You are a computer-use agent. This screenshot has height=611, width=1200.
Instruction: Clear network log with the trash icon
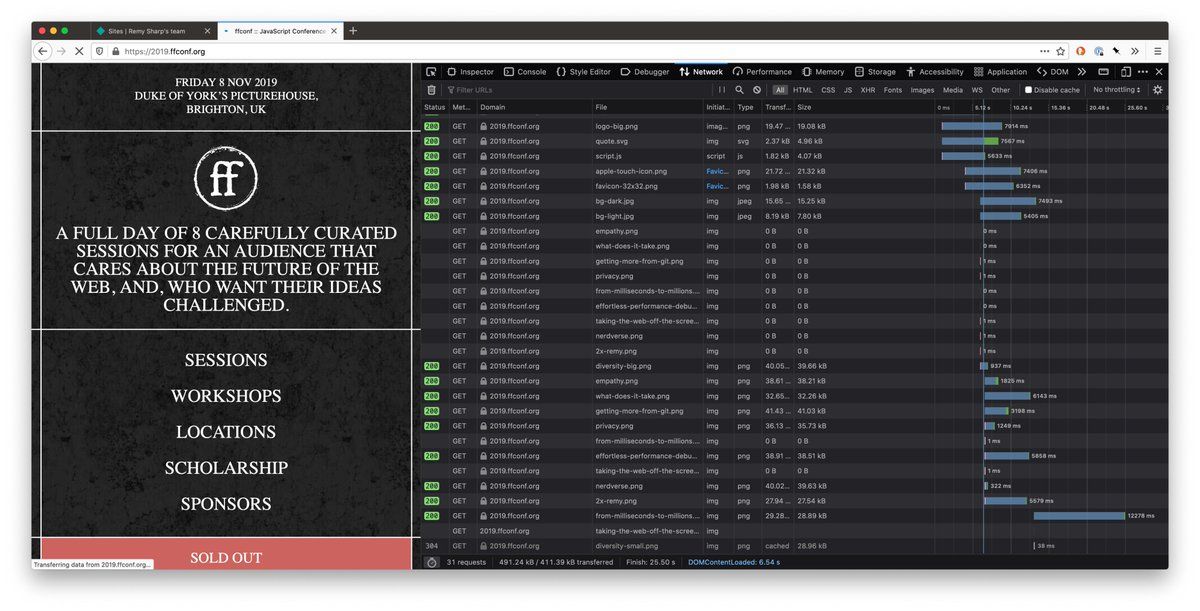(431, 90)
